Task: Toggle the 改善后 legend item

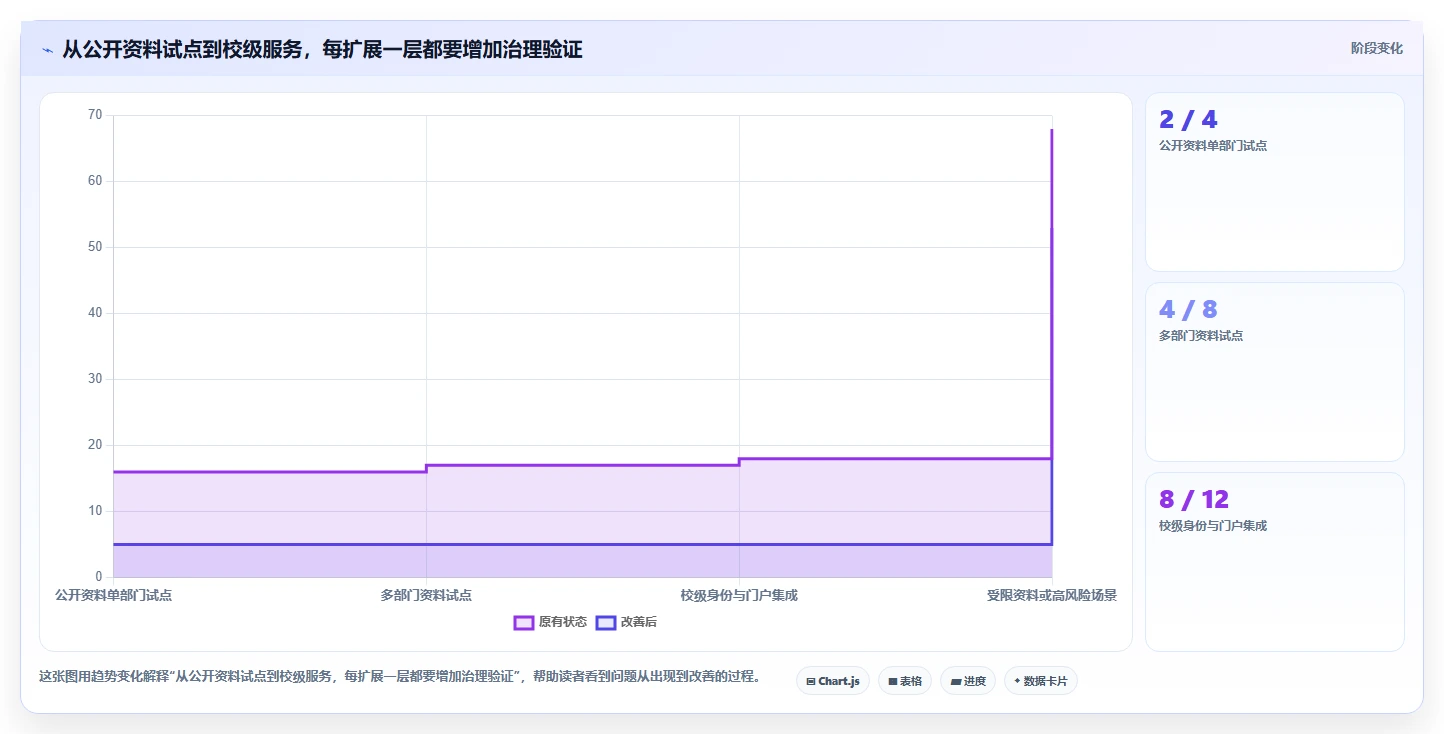Action: point(626,622)
